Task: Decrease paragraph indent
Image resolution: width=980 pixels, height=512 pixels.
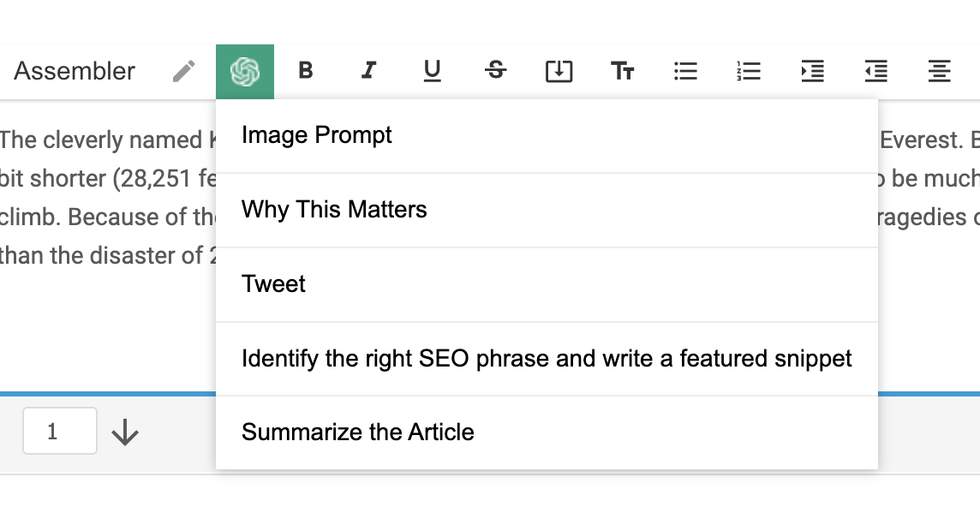Action: tap(875, 71)
